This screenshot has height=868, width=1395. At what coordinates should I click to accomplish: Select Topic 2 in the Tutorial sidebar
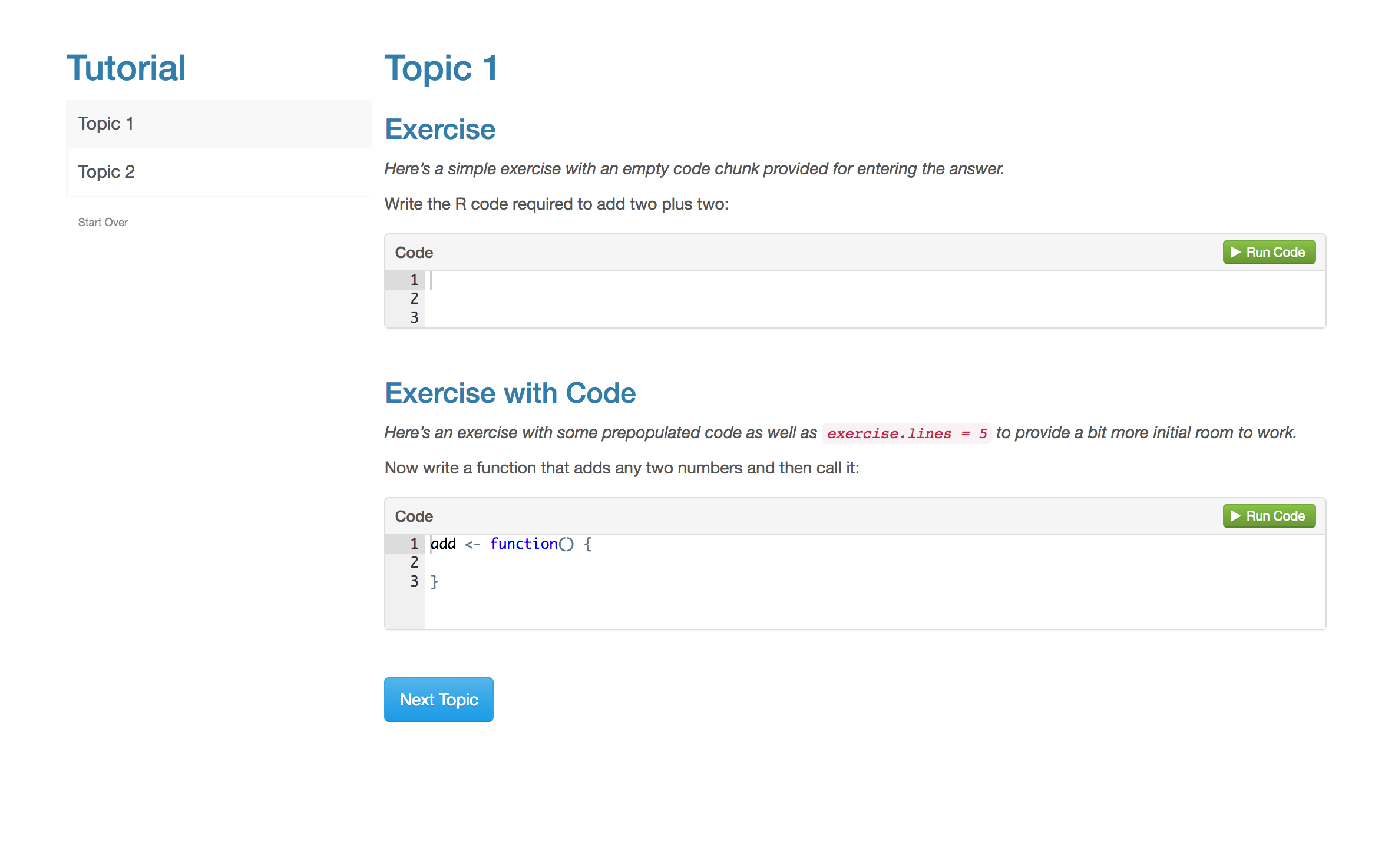[x=107, y=171]
